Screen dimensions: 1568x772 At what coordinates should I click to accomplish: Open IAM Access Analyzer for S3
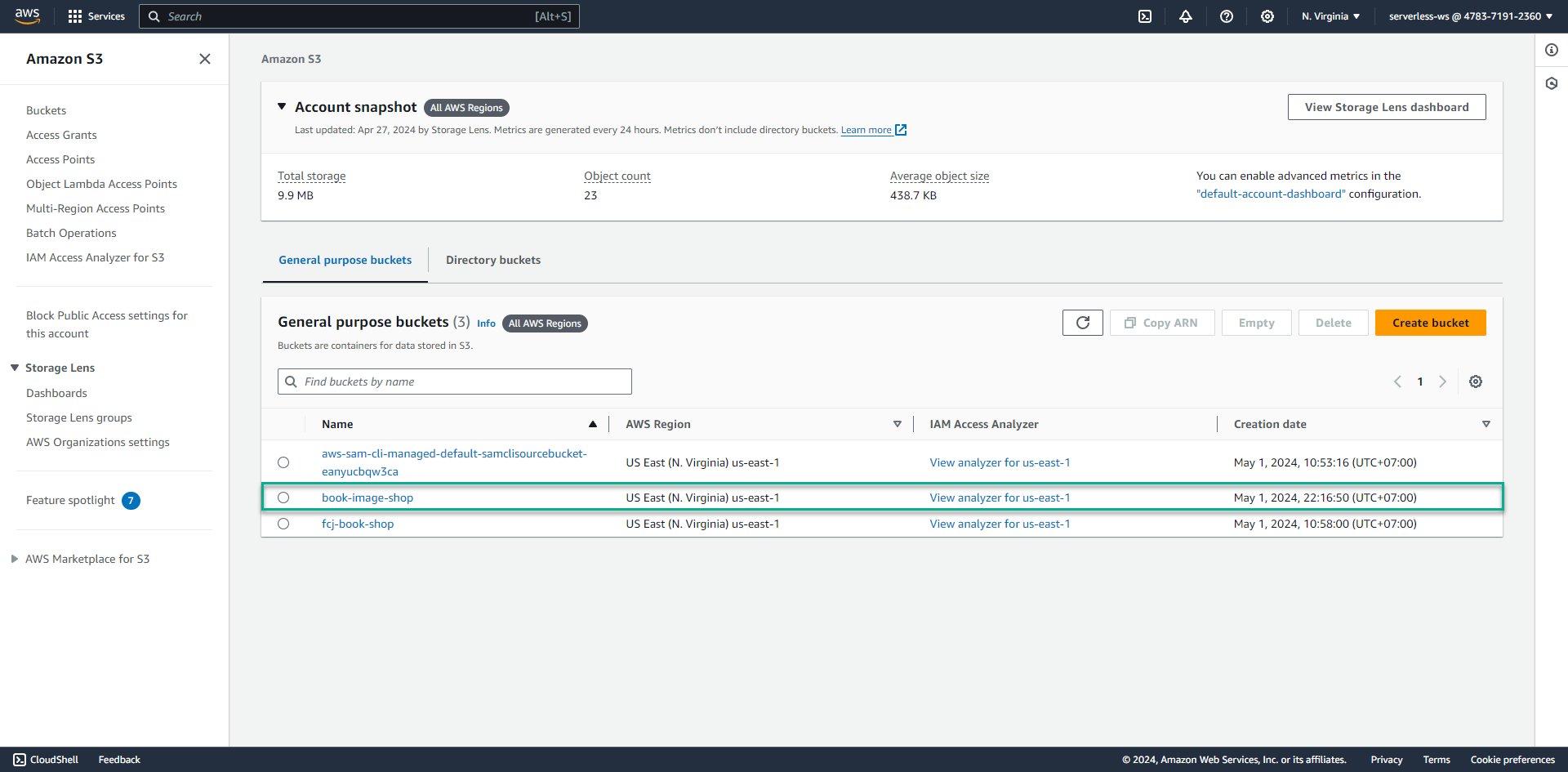[x=95, y=257]
